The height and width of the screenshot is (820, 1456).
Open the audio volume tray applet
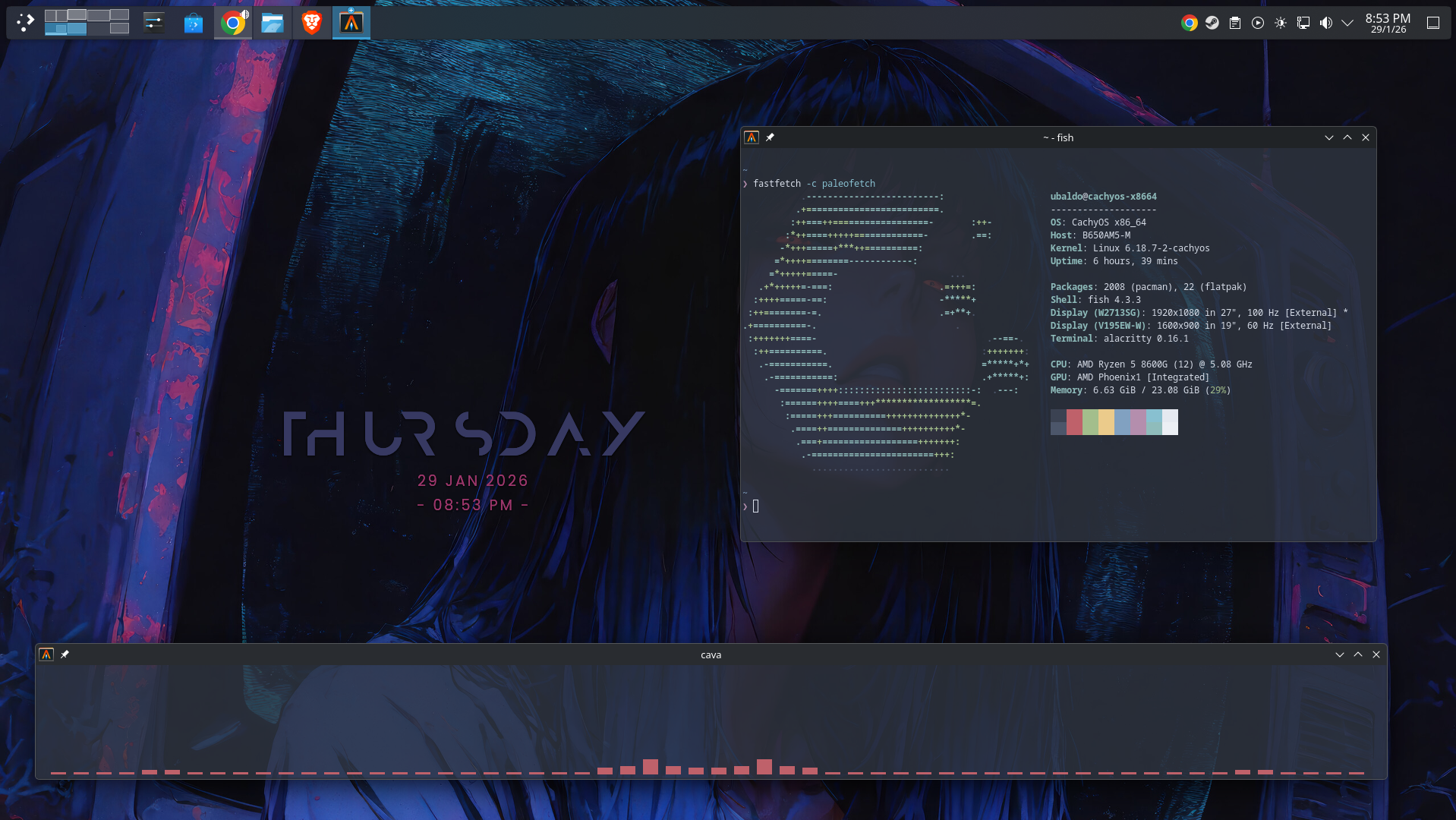[x=1326, y=23]
